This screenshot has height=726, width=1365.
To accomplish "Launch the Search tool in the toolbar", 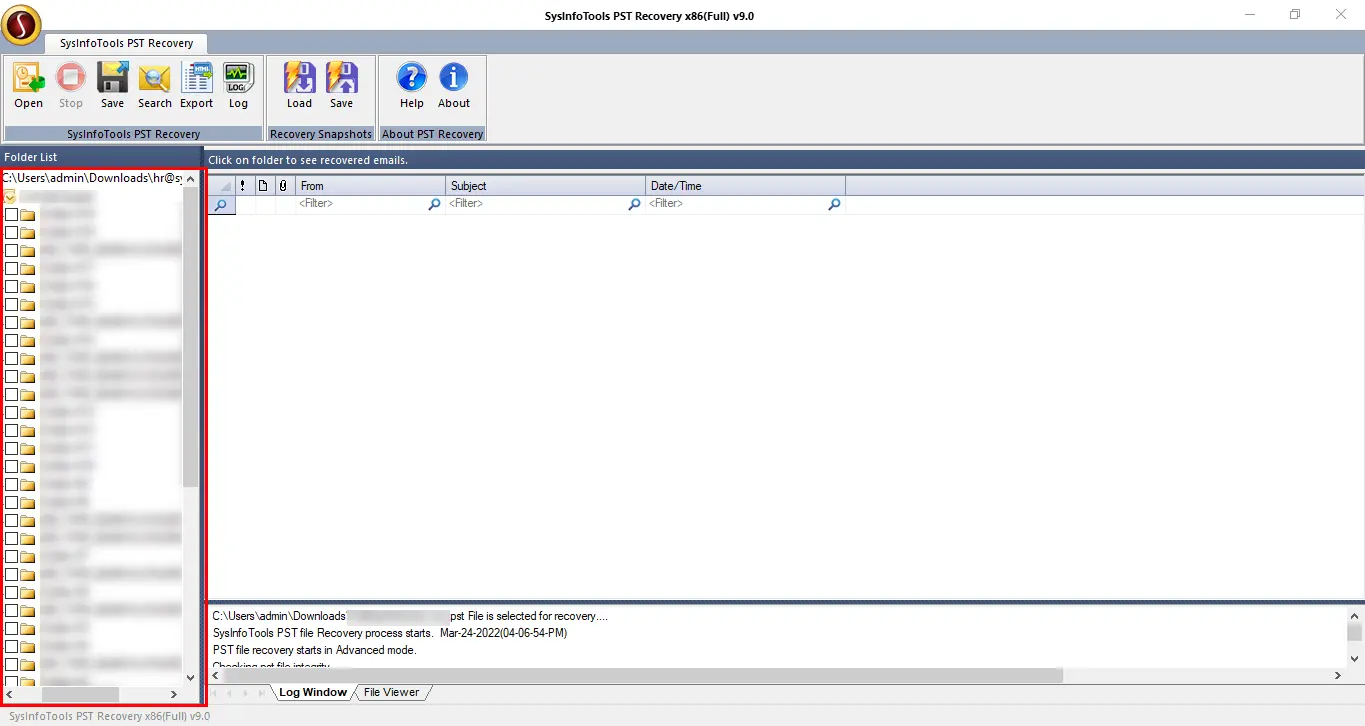I will pos(154,85).
